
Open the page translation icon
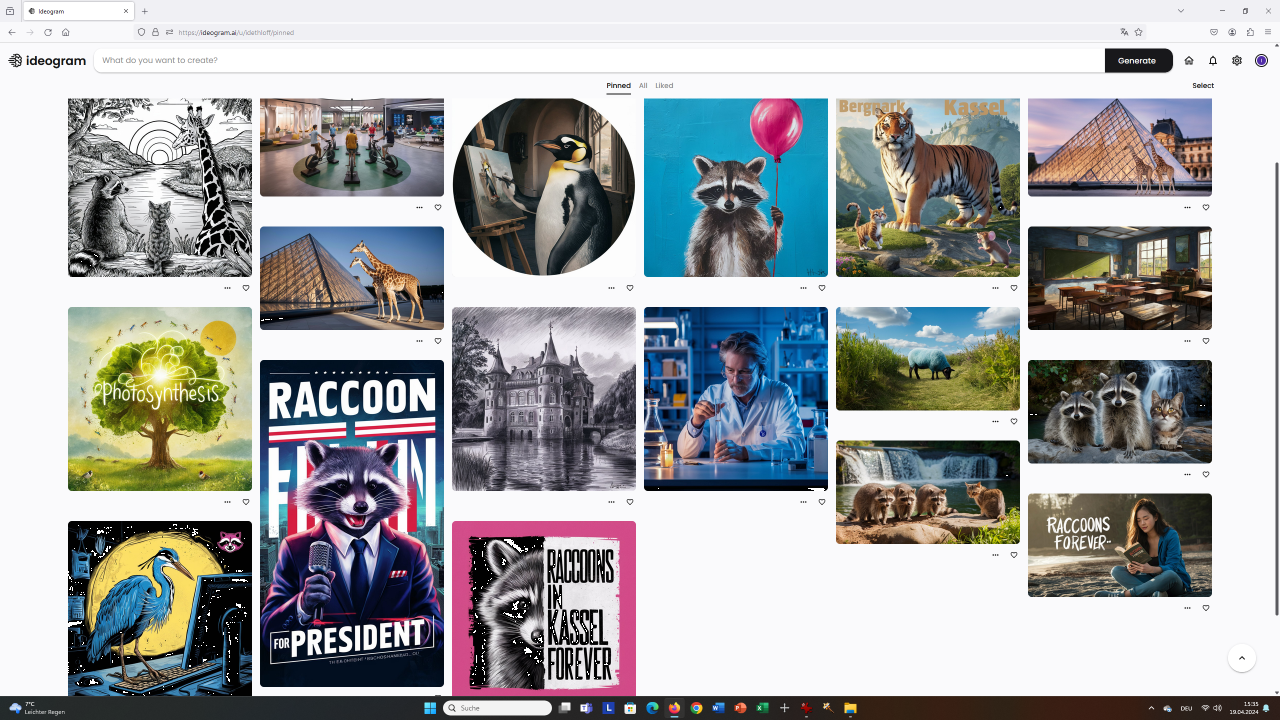point(1124,32)
